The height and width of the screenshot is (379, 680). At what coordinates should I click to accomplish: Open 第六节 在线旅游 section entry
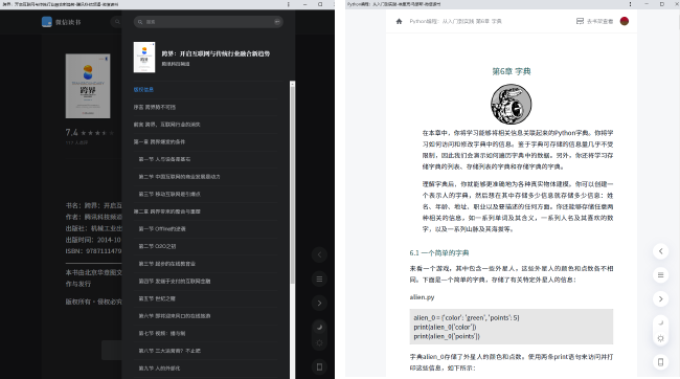point(174,316)
